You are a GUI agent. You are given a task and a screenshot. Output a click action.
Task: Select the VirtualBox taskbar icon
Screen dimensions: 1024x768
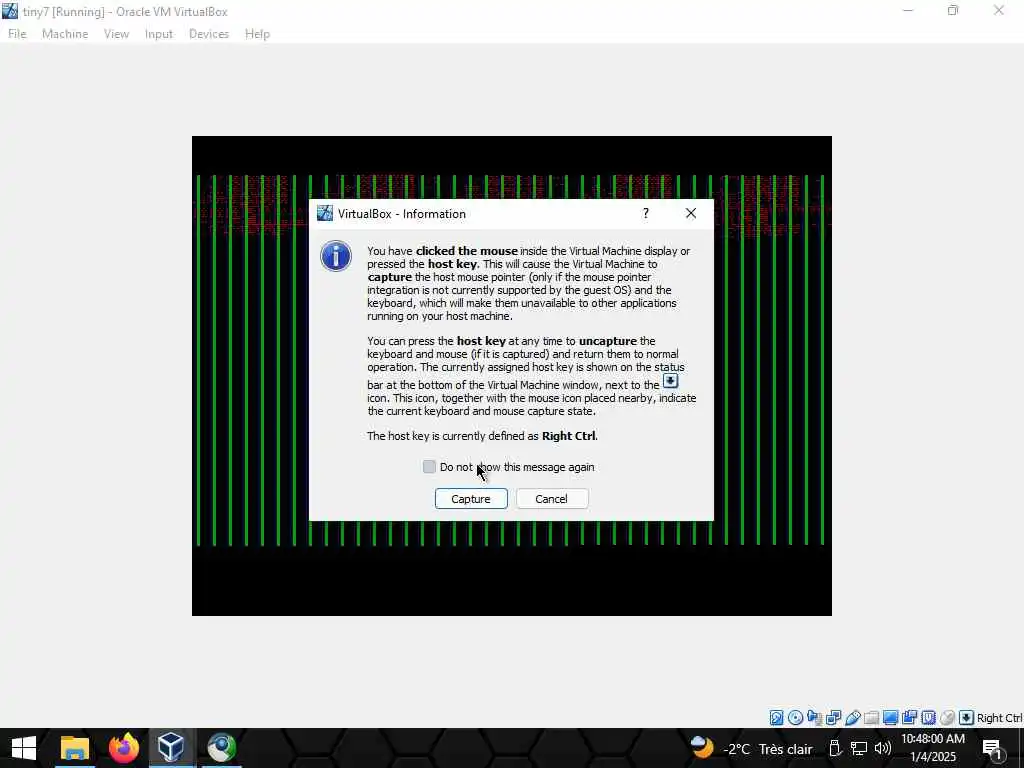point(172,748)
